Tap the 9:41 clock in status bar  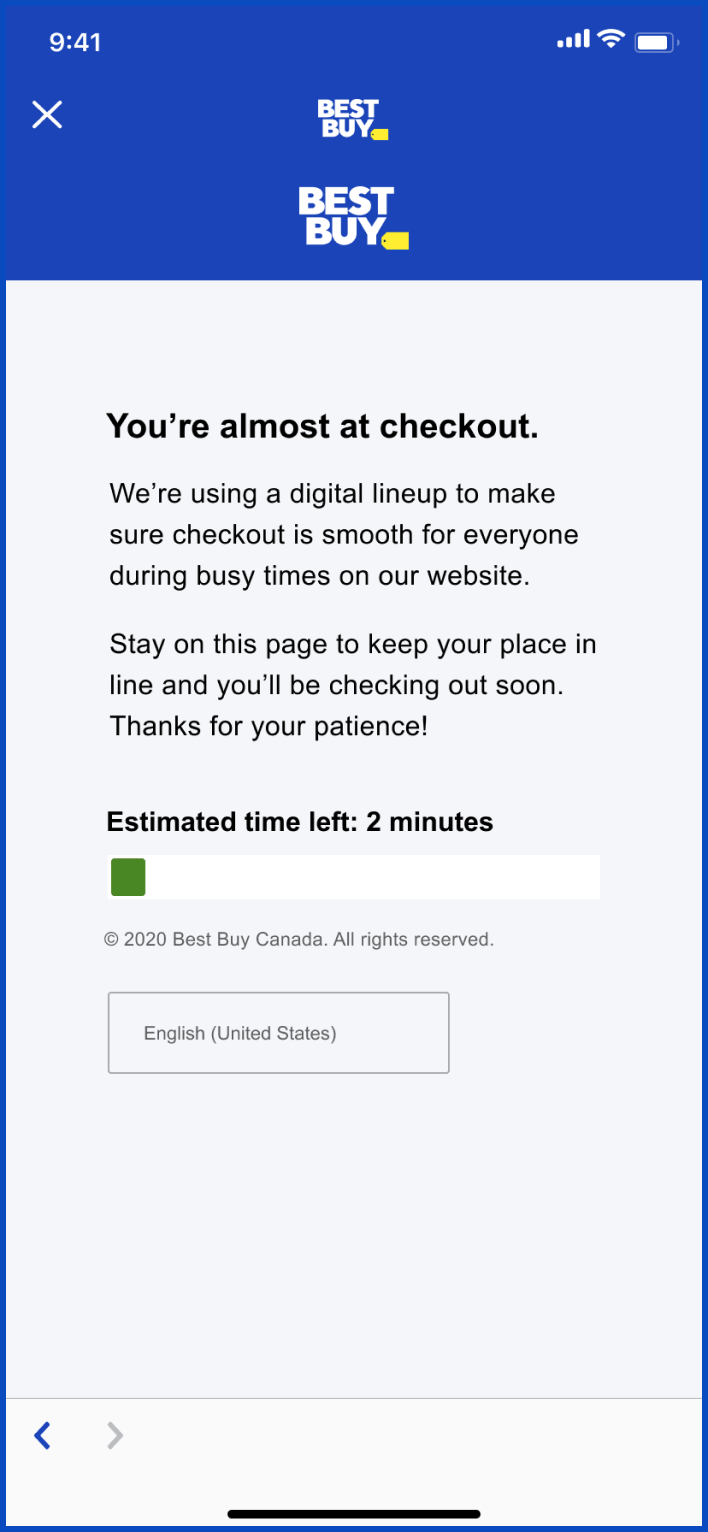pos(75,42)
